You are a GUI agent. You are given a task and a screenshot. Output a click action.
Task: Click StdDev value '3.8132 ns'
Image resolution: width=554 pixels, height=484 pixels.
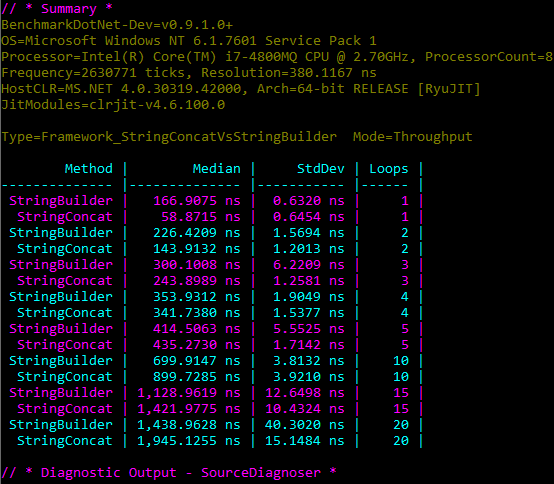[x=308, y=361]
